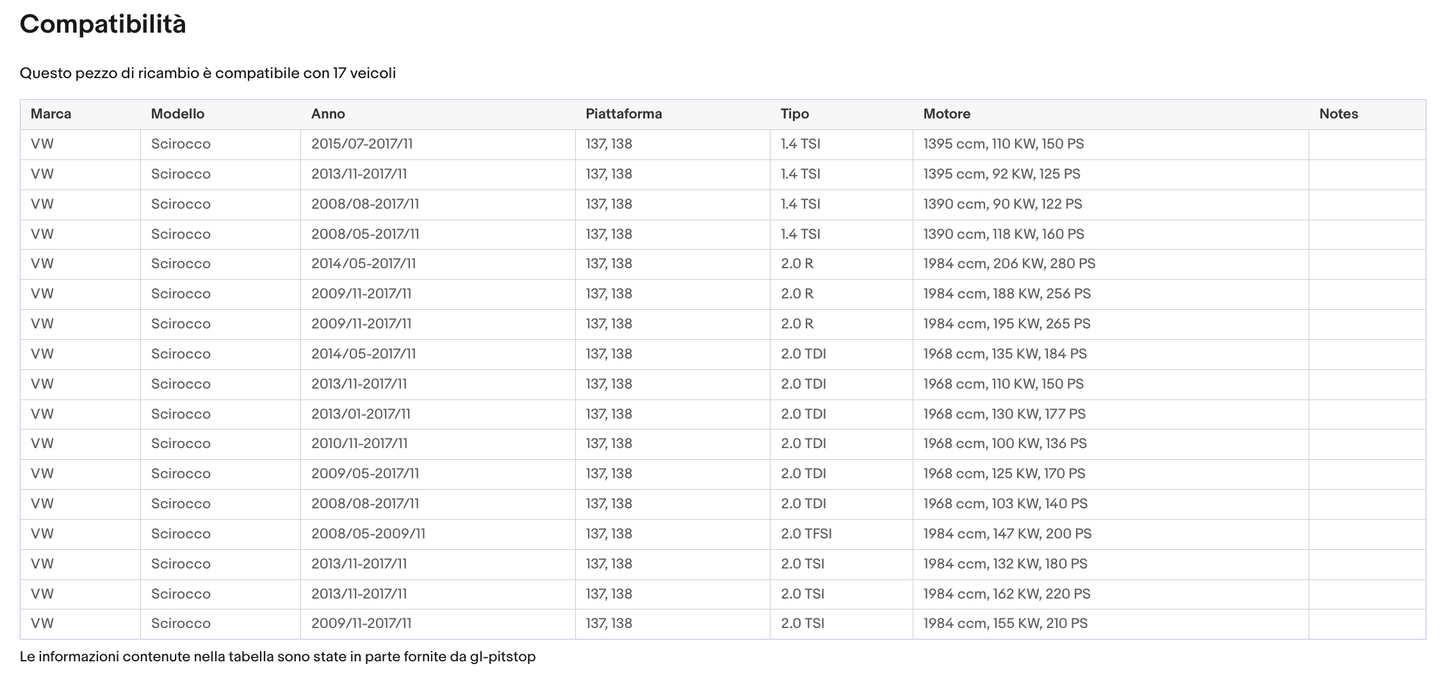Select the 1968 ccm, 135 KW engine cell
The image size is (1445, 685).
(x=1005, y=354)
